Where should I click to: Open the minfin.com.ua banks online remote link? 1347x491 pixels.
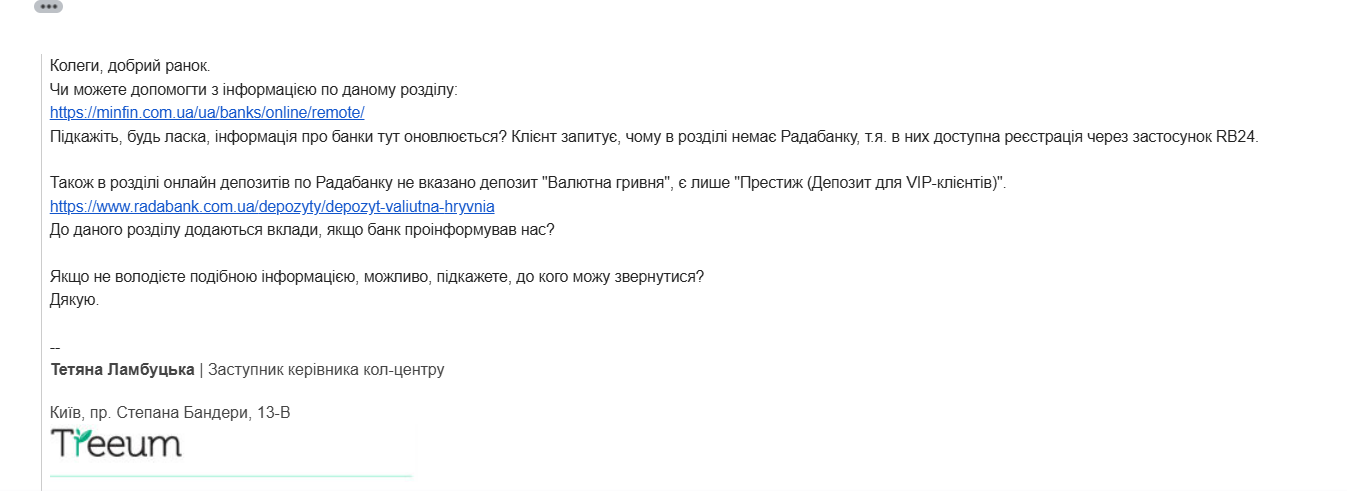click(207, 113)
